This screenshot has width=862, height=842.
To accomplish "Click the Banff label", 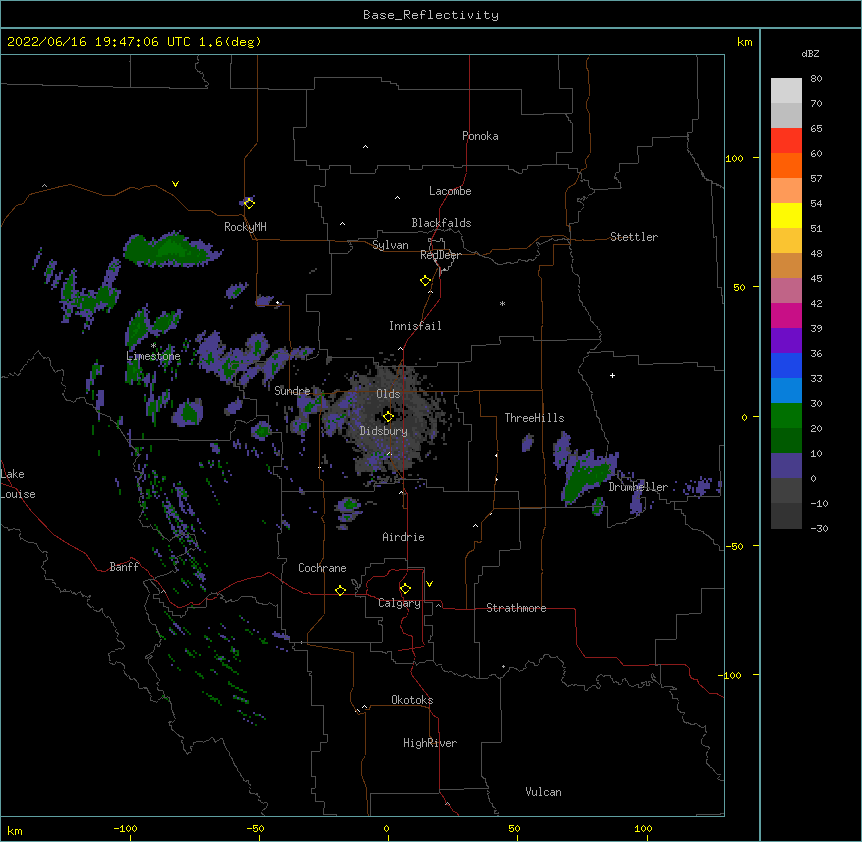I will [124, 567].
